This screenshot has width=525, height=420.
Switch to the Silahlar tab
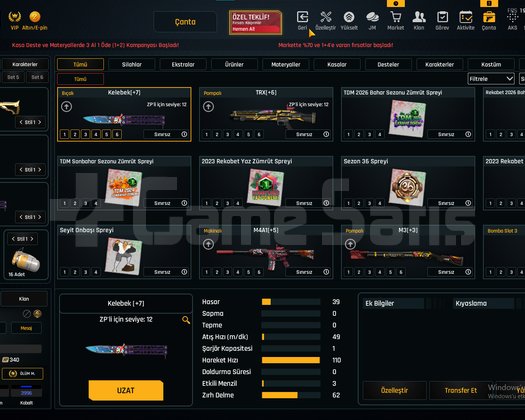132,64
